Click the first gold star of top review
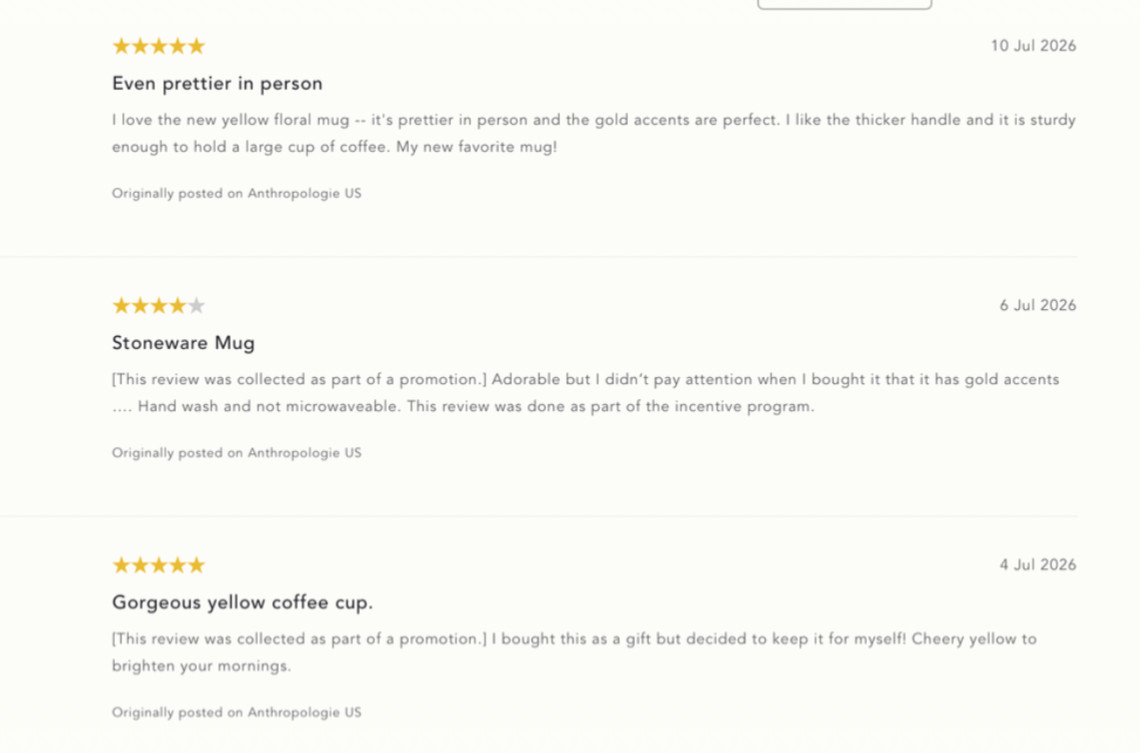The height and width of the screenshot is (753, 1140). pos(121,47)
